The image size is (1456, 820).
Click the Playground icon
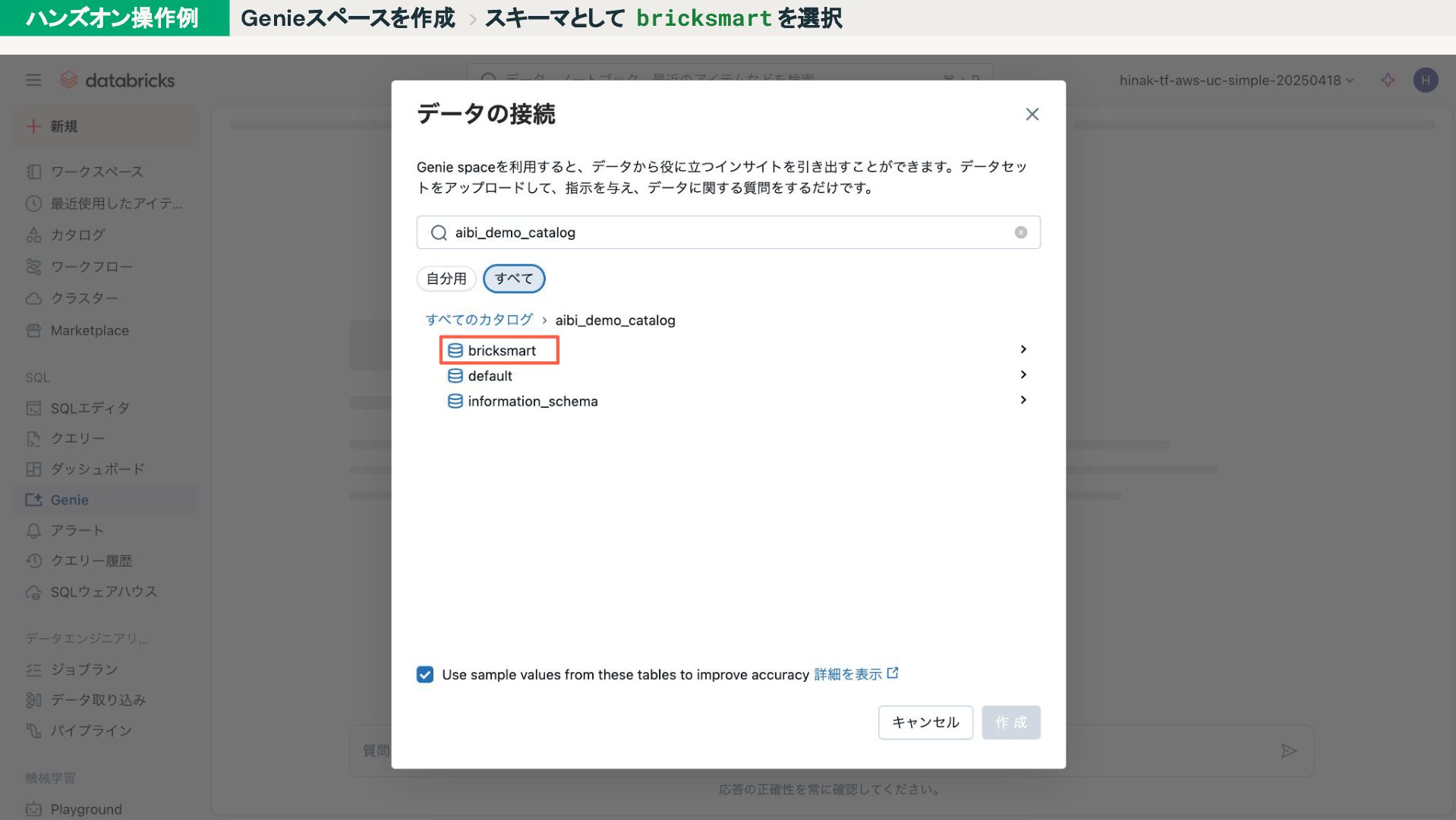[33, 809]
